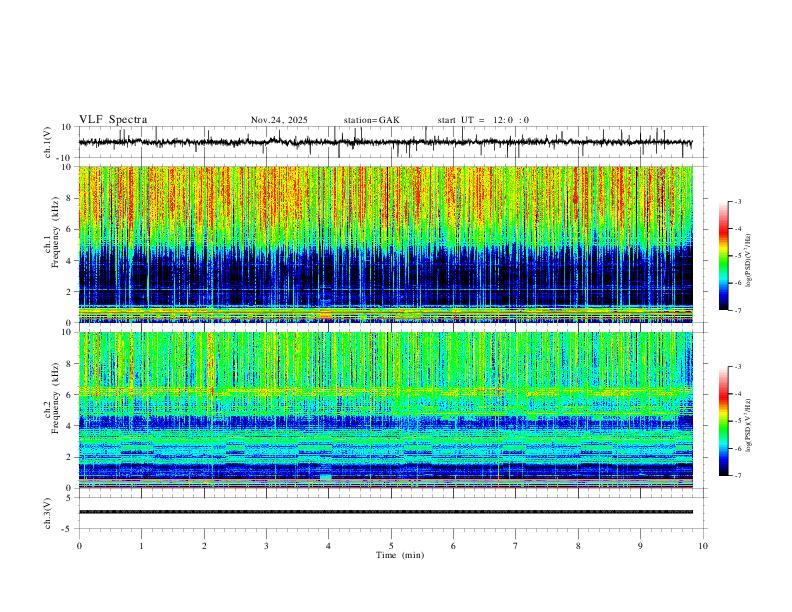Click the "-5" tick on the ch.3(V) axis
Image resolution: width=792 pixels, height=612 pixels.
point(68,529)
